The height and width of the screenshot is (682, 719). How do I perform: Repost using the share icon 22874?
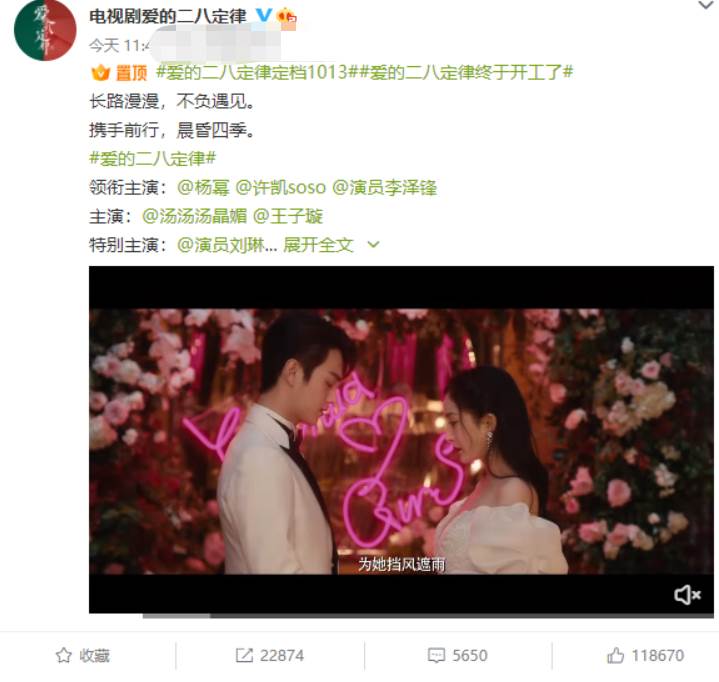click(x=270, y=655)
